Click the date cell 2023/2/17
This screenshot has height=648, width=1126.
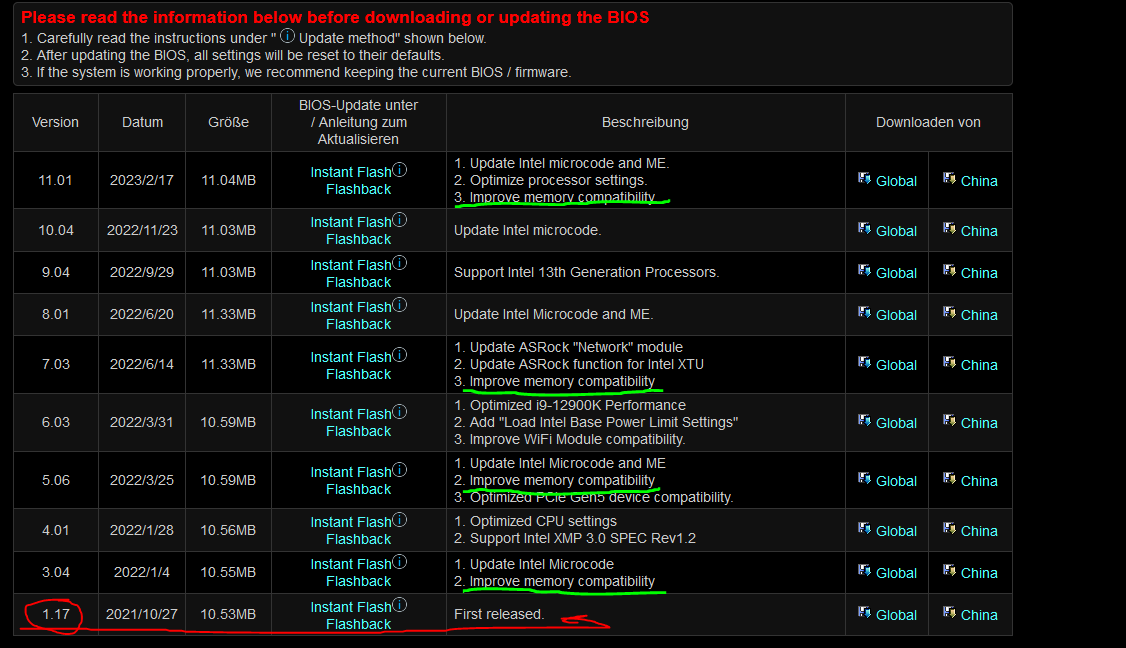(141, 180)
